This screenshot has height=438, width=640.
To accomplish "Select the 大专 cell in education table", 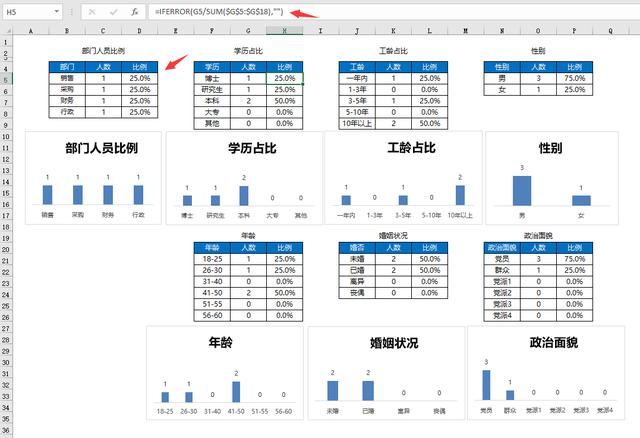I will pyautogui.click(x=212, y=112).
